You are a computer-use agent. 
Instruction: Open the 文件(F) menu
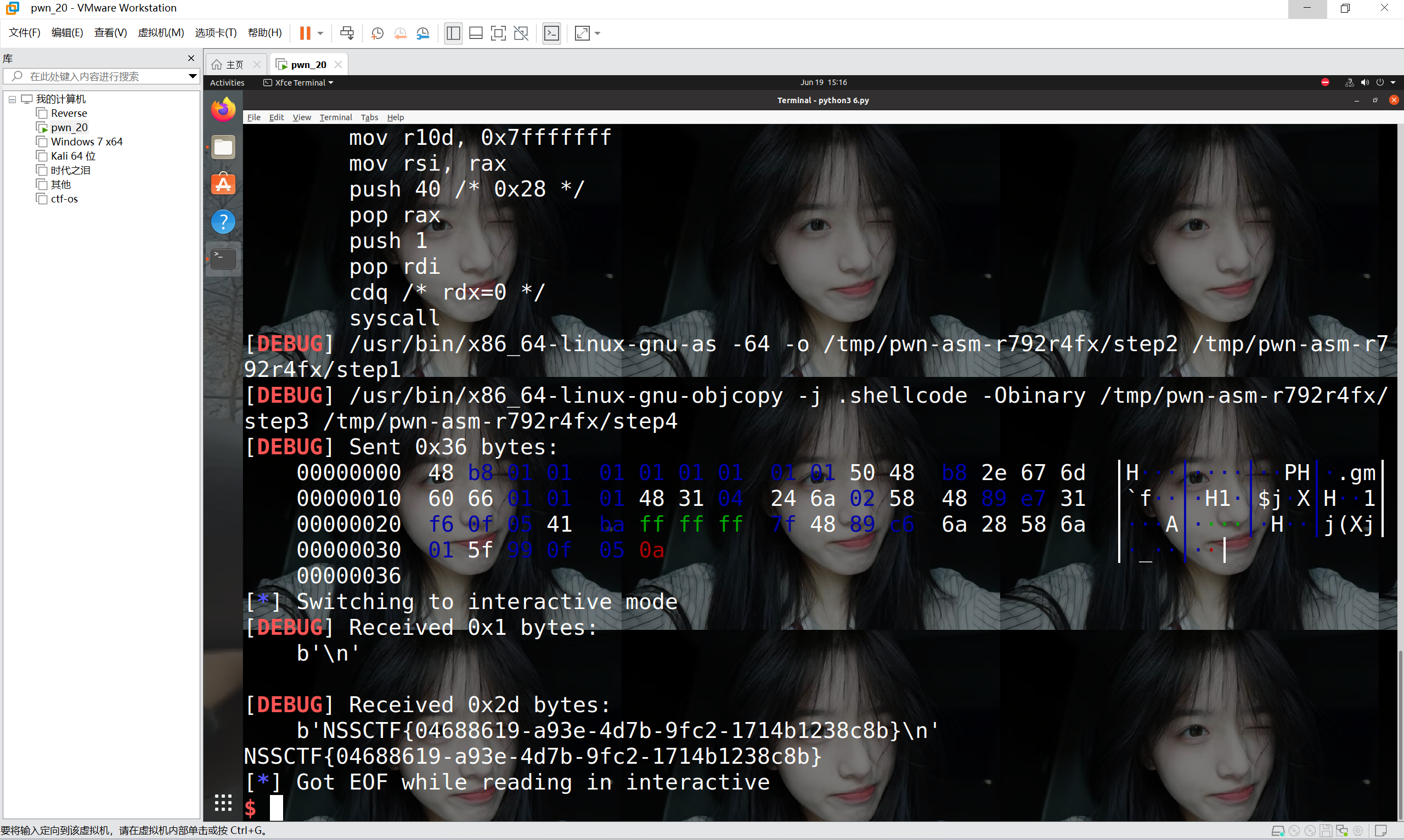pyautogui.click(x=24, y=33)
